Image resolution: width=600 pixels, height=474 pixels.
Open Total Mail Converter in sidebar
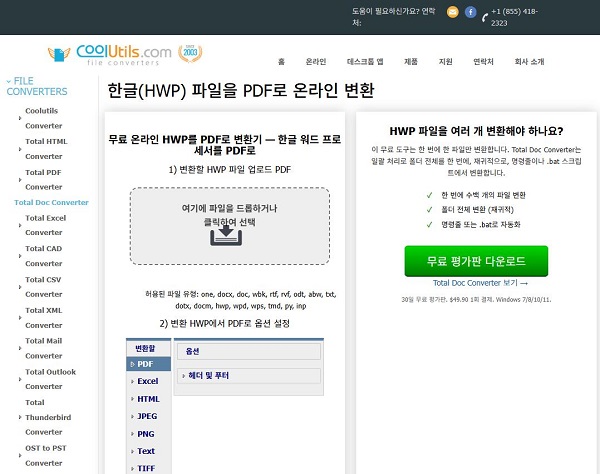pyautogui.click(x=44, y=348)
